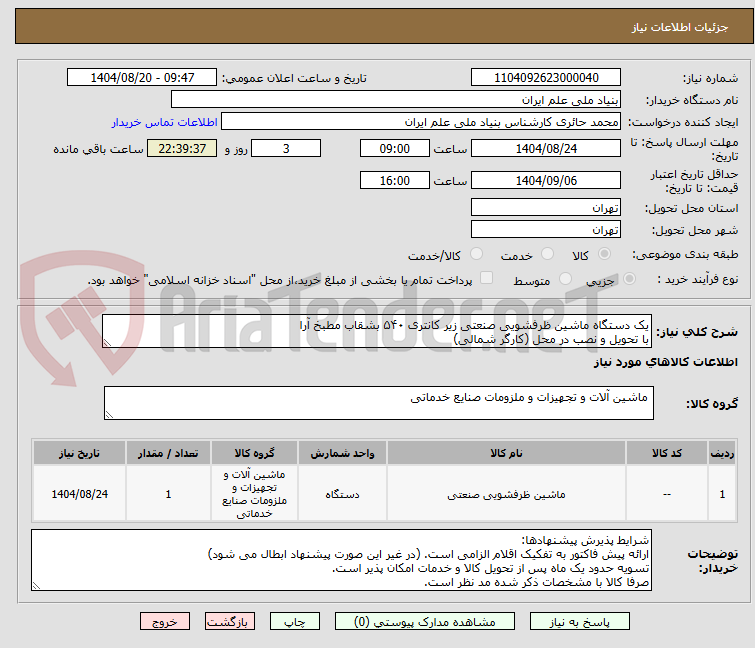This screenshot has height=648, width=755.
Task: Click the استان محل تحویل field
Action: tap(546, 207)
